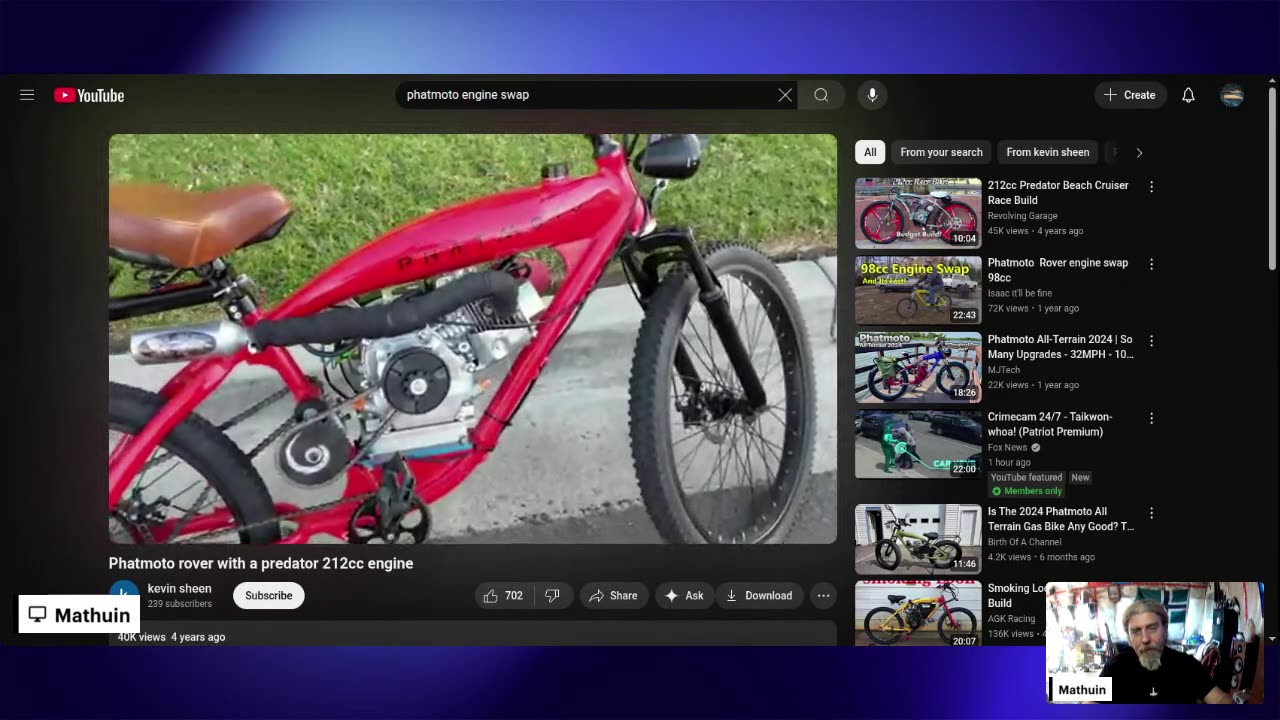Open options for 'Phatmoto All-Terrain 2024' video
The height and width of the screenshot is (720, 1280).
pos(1151,341)
